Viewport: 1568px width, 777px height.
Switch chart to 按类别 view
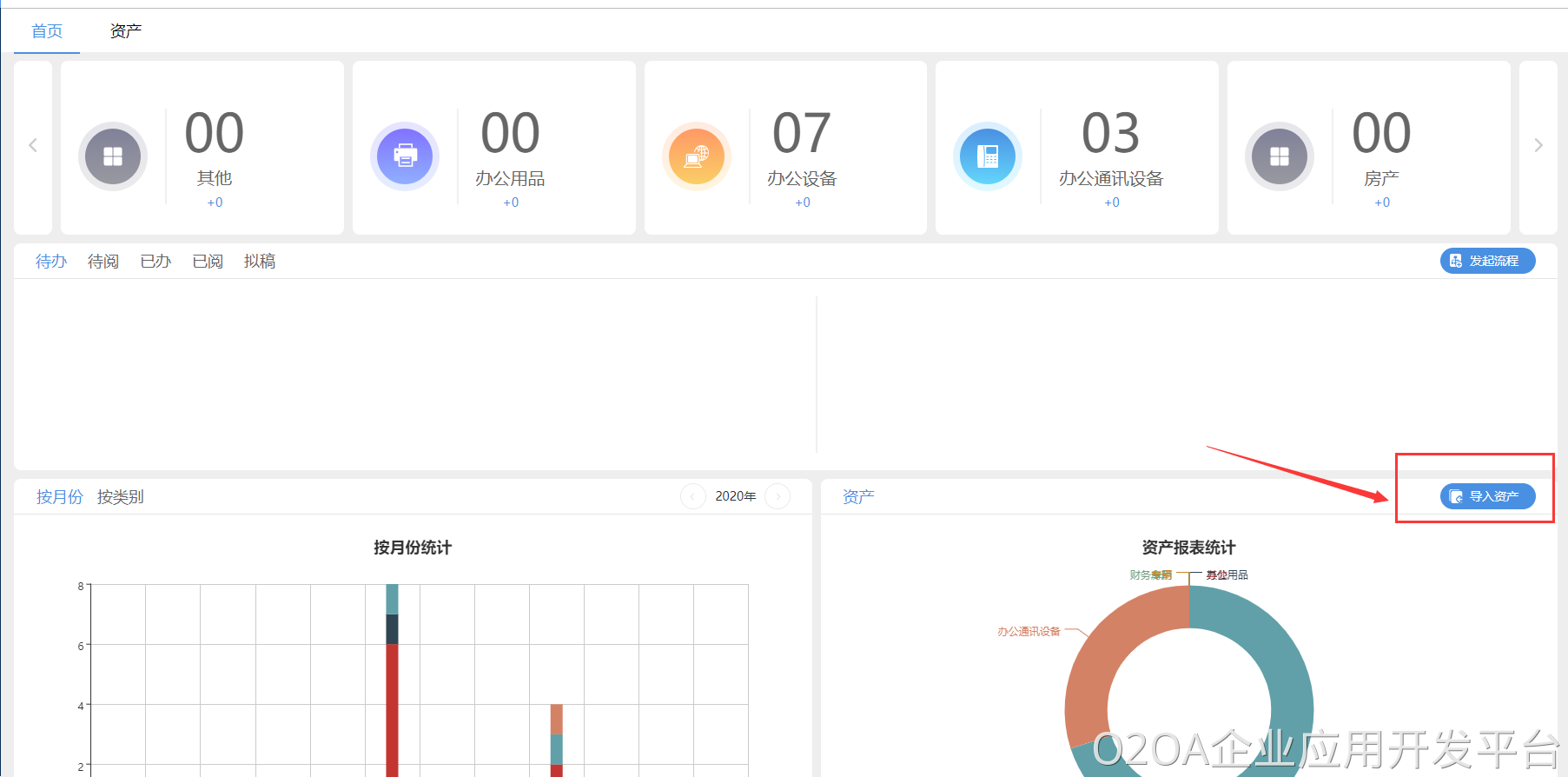click(x=121, y=497)
